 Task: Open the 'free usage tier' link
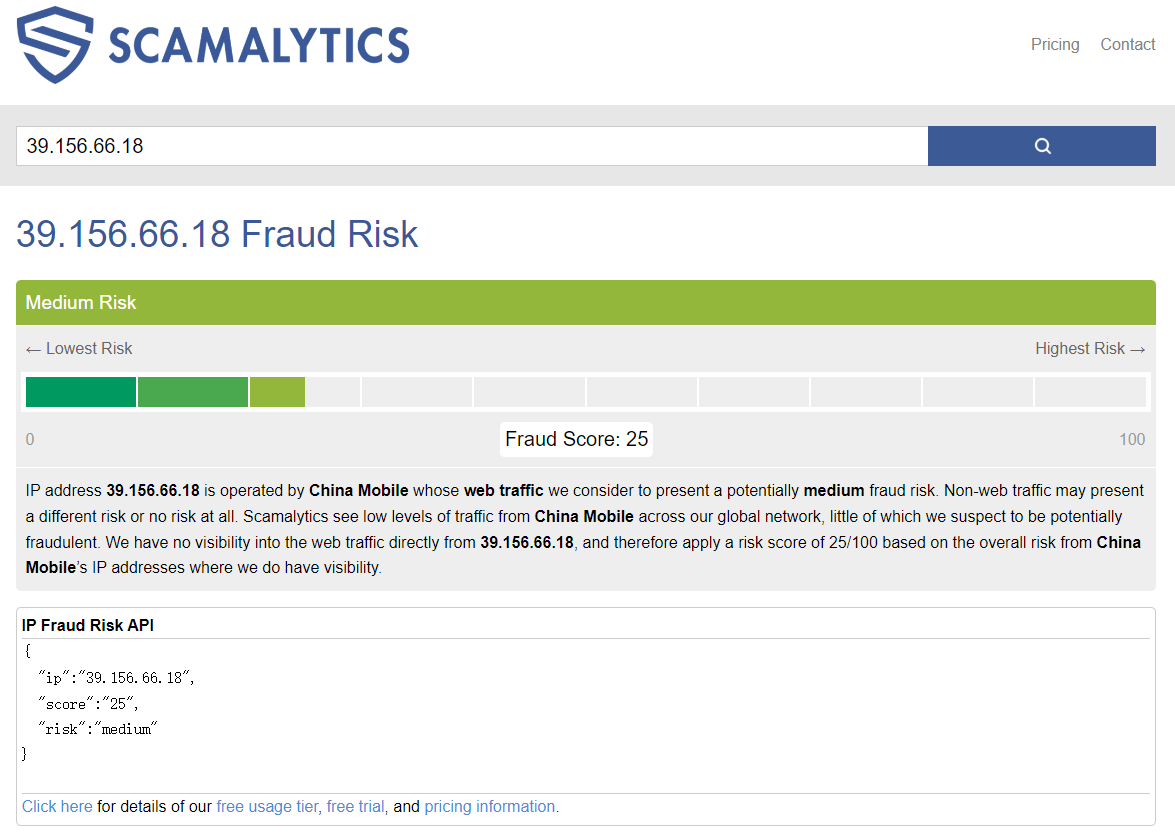click(267, 806)
